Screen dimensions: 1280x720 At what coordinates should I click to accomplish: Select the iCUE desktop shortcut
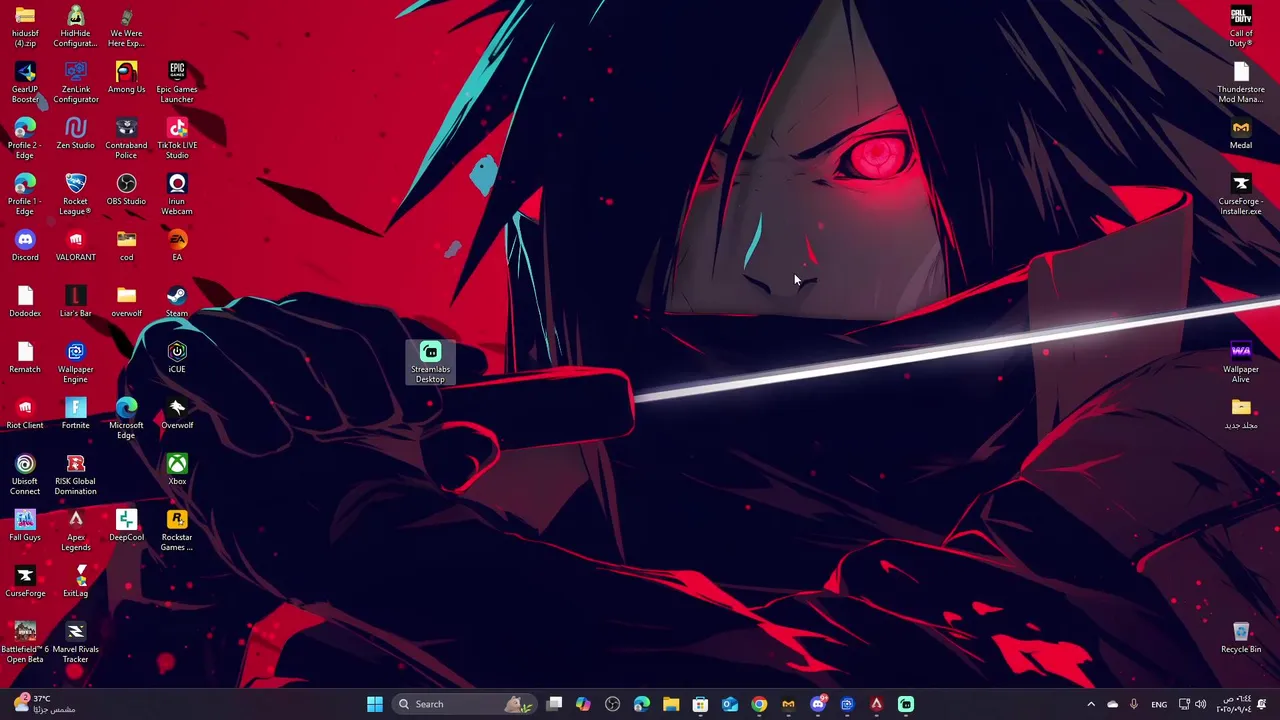click(177, 358)
